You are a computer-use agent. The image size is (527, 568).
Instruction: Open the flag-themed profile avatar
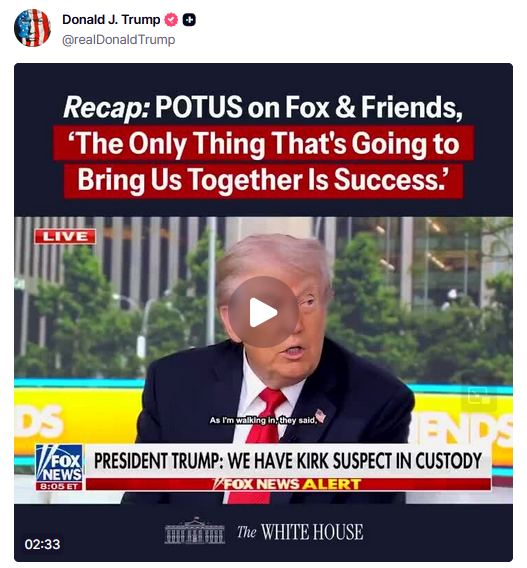tap(32, 28)
